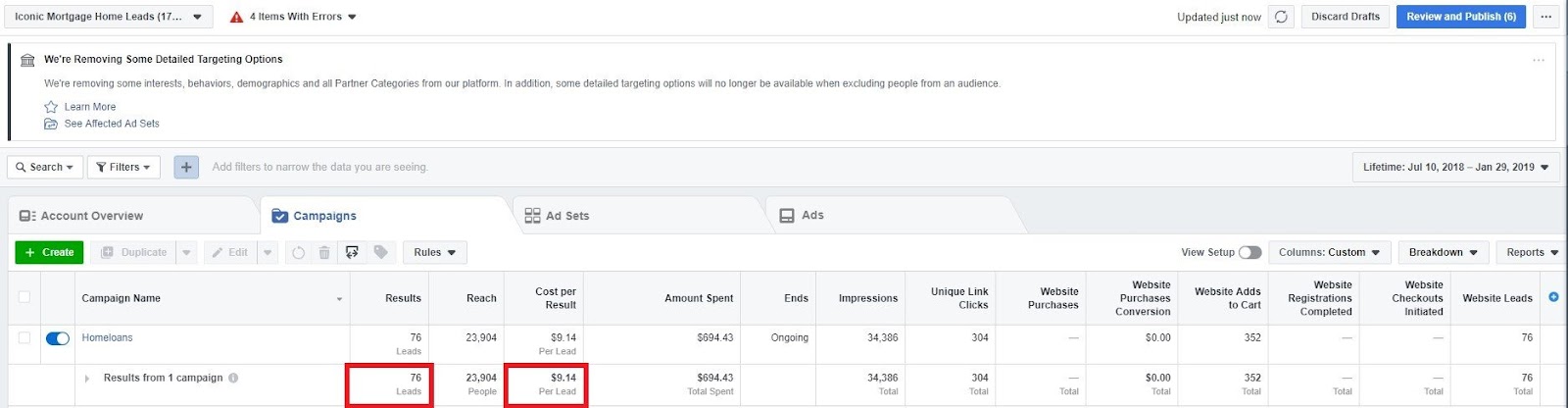Click the notice banner ellipsis menu

tap(1539, 60)
